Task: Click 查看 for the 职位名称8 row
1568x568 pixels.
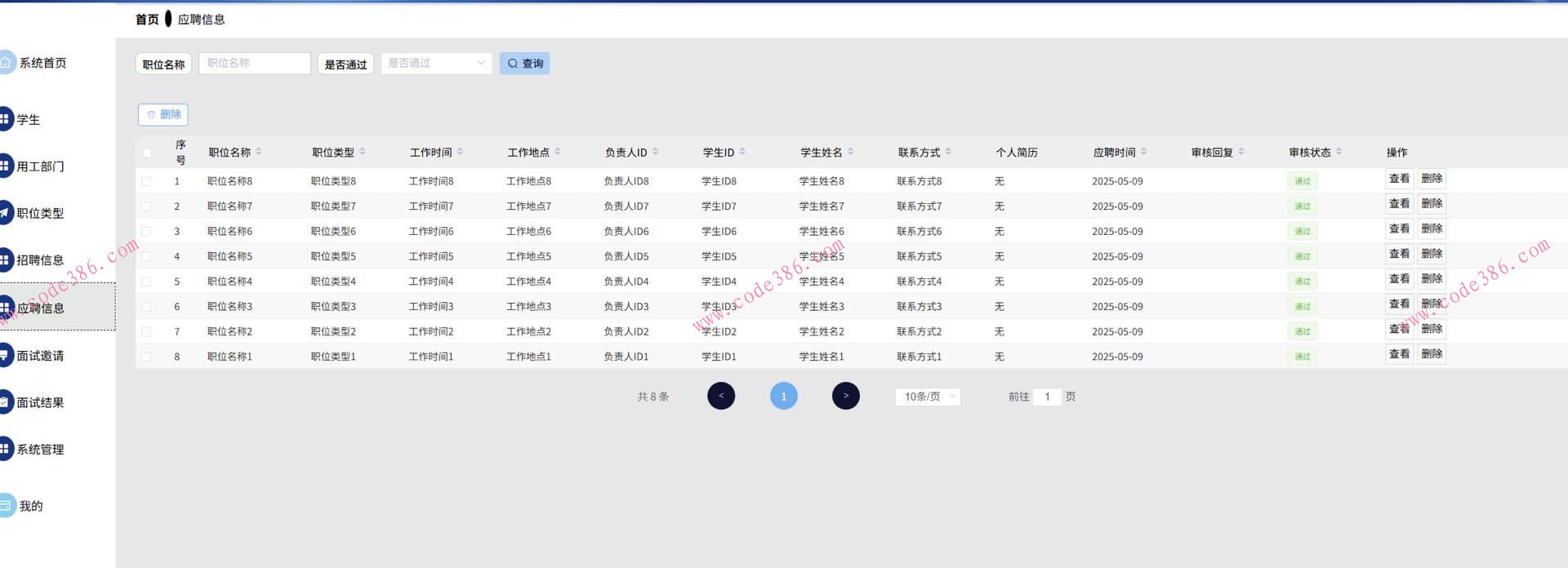Action: point(1399,179)
